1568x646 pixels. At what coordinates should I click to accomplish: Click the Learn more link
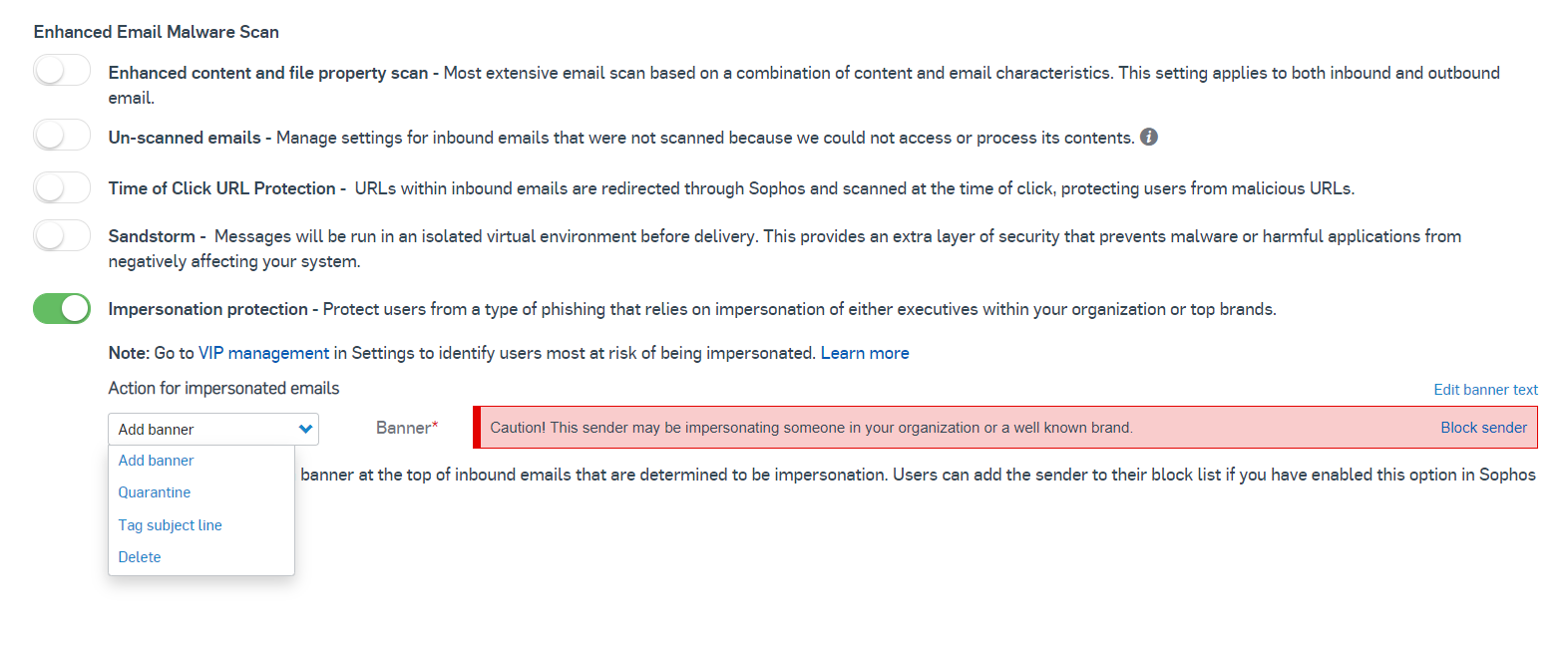pyautogui.click(x=865, y=353)
